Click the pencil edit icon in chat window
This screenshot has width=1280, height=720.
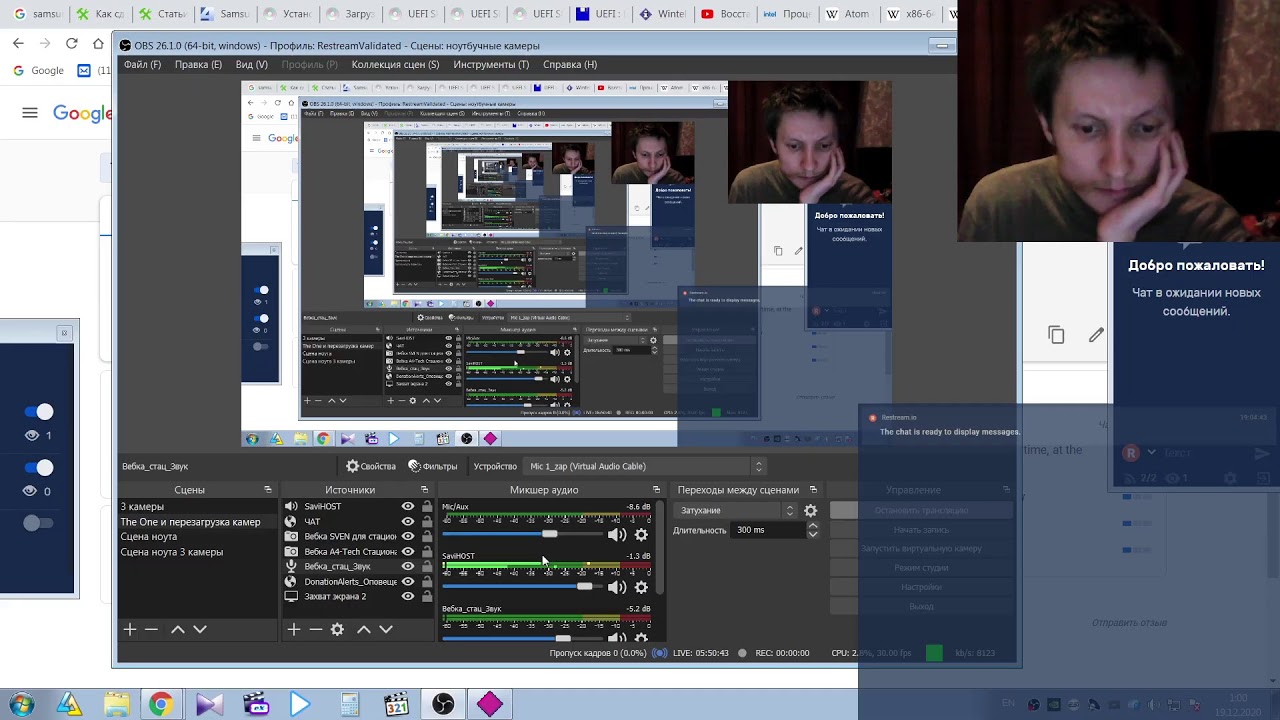point(1096,335)
